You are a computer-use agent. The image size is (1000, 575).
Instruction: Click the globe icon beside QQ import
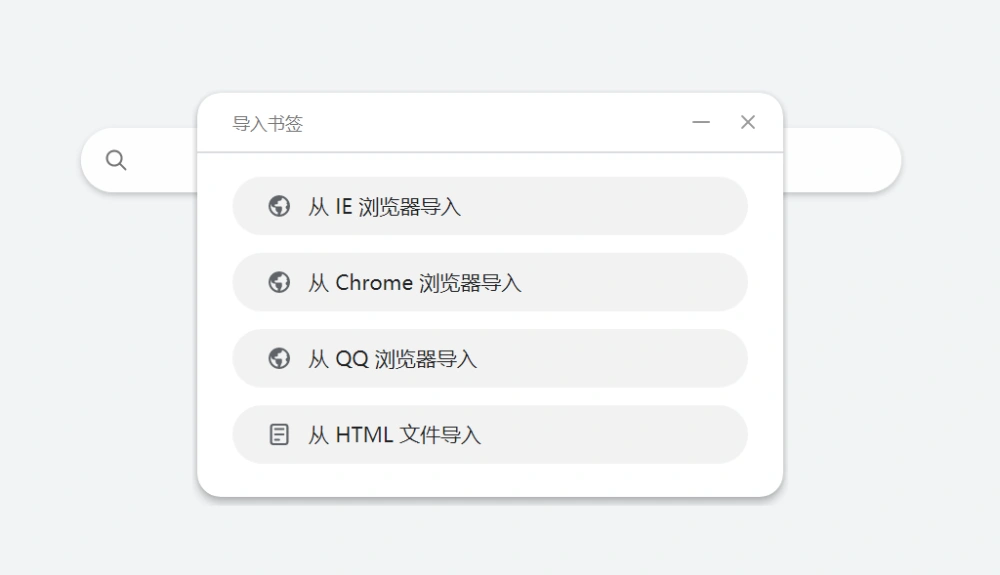point(279,358)
